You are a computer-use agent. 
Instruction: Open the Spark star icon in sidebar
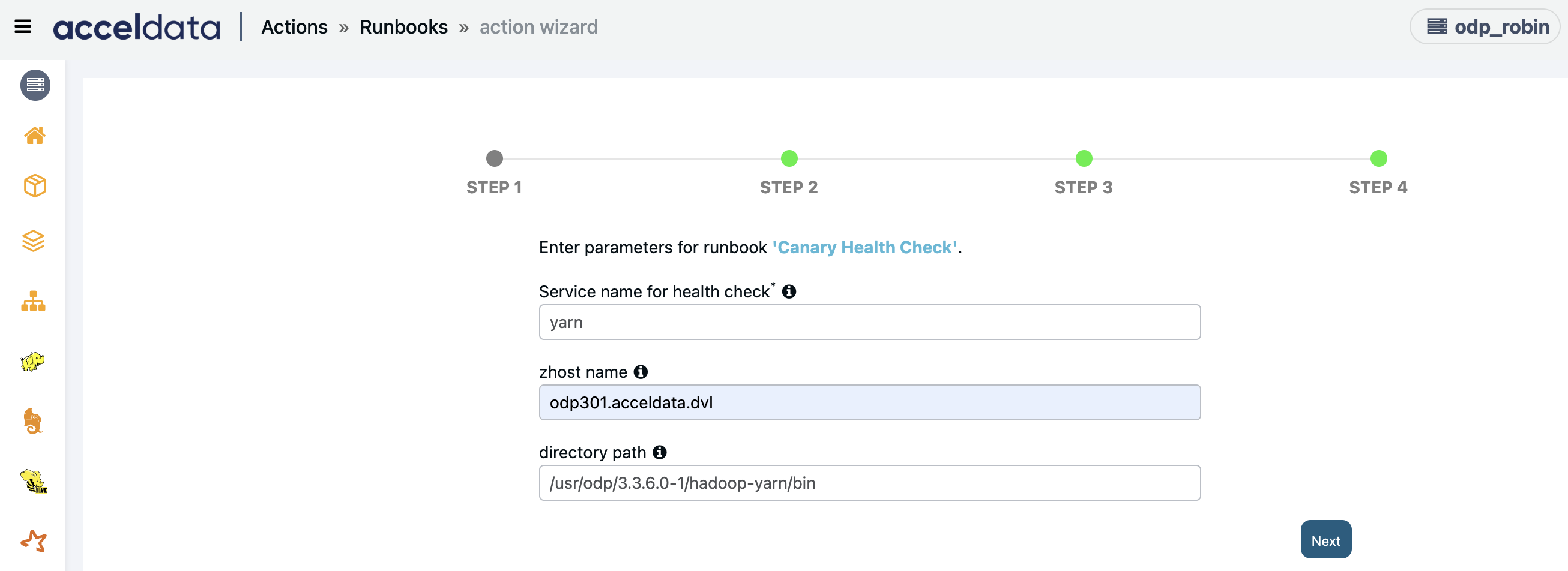(x=34, y=540)
